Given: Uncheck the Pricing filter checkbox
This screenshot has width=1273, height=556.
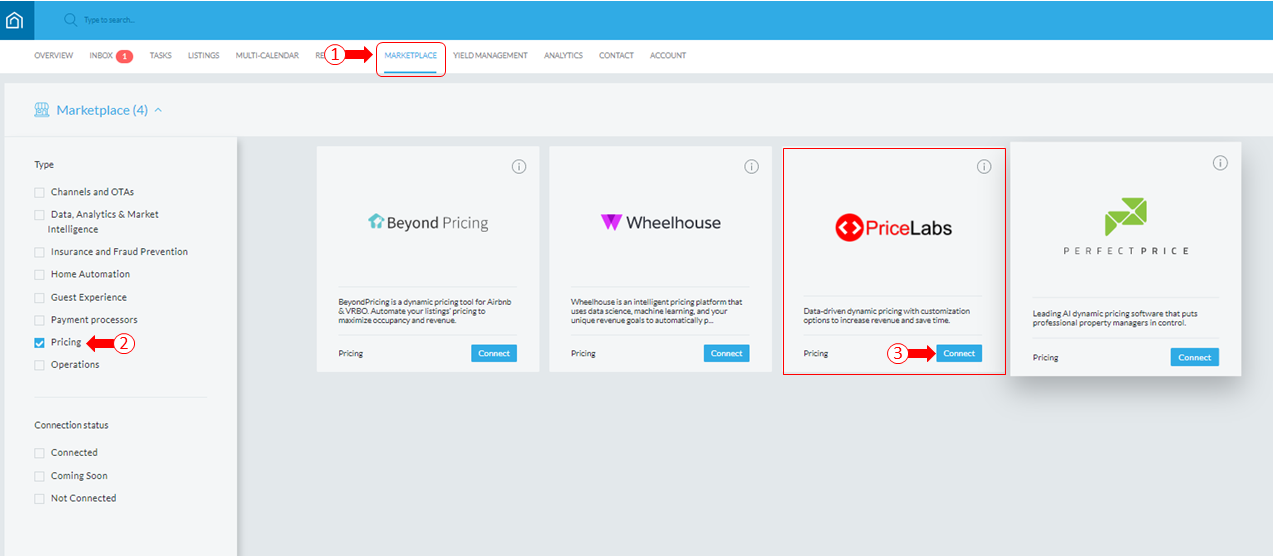Looking at the screenshot, I should click(39, 342).
